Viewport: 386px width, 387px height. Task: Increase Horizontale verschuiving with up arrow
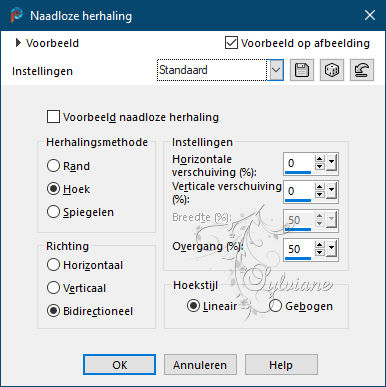coord(320,160)
